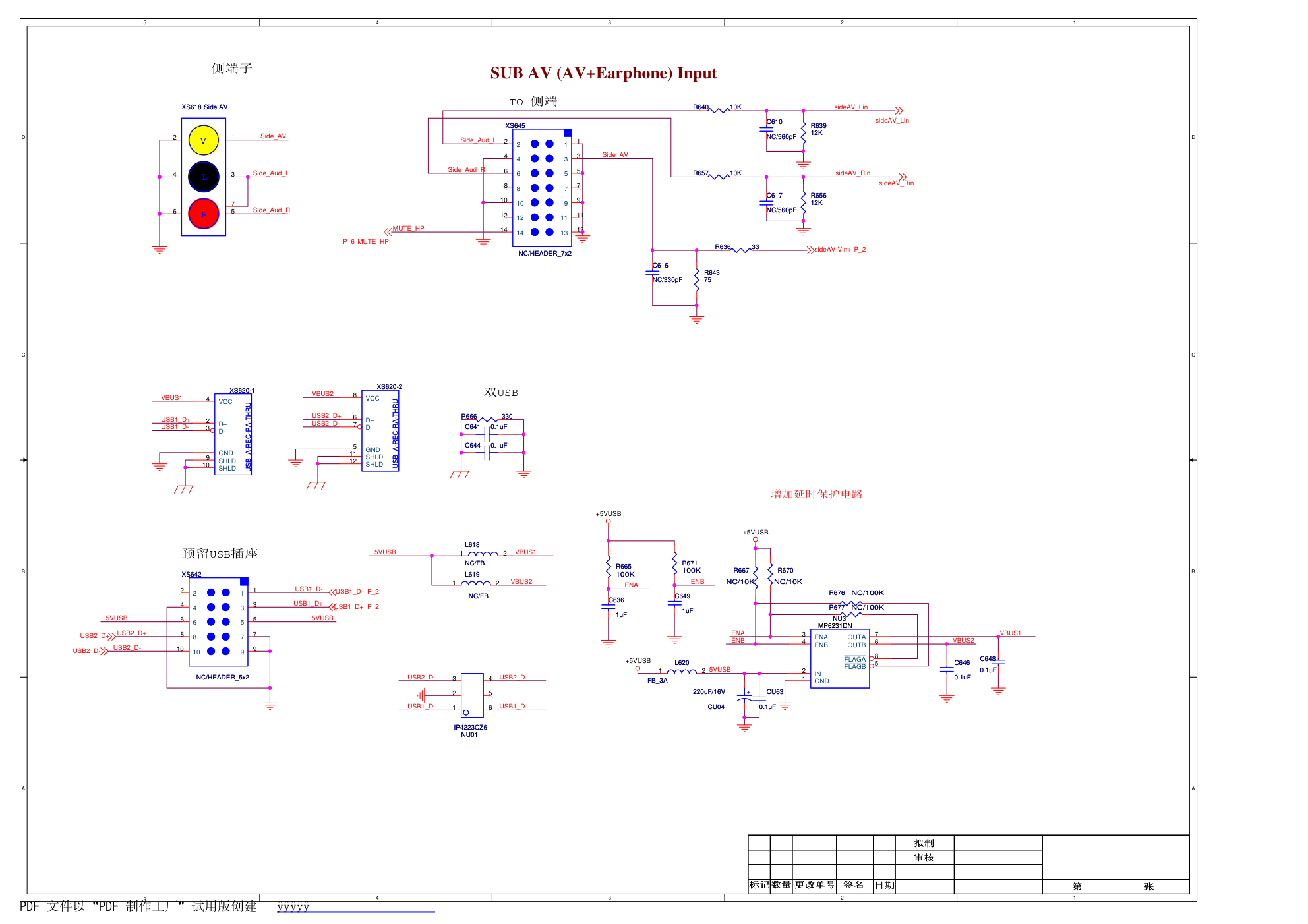Click the FLAGA pin name inside MP6231DN
The width and height of the screenshot is (1308, 924).
(855, 659)
